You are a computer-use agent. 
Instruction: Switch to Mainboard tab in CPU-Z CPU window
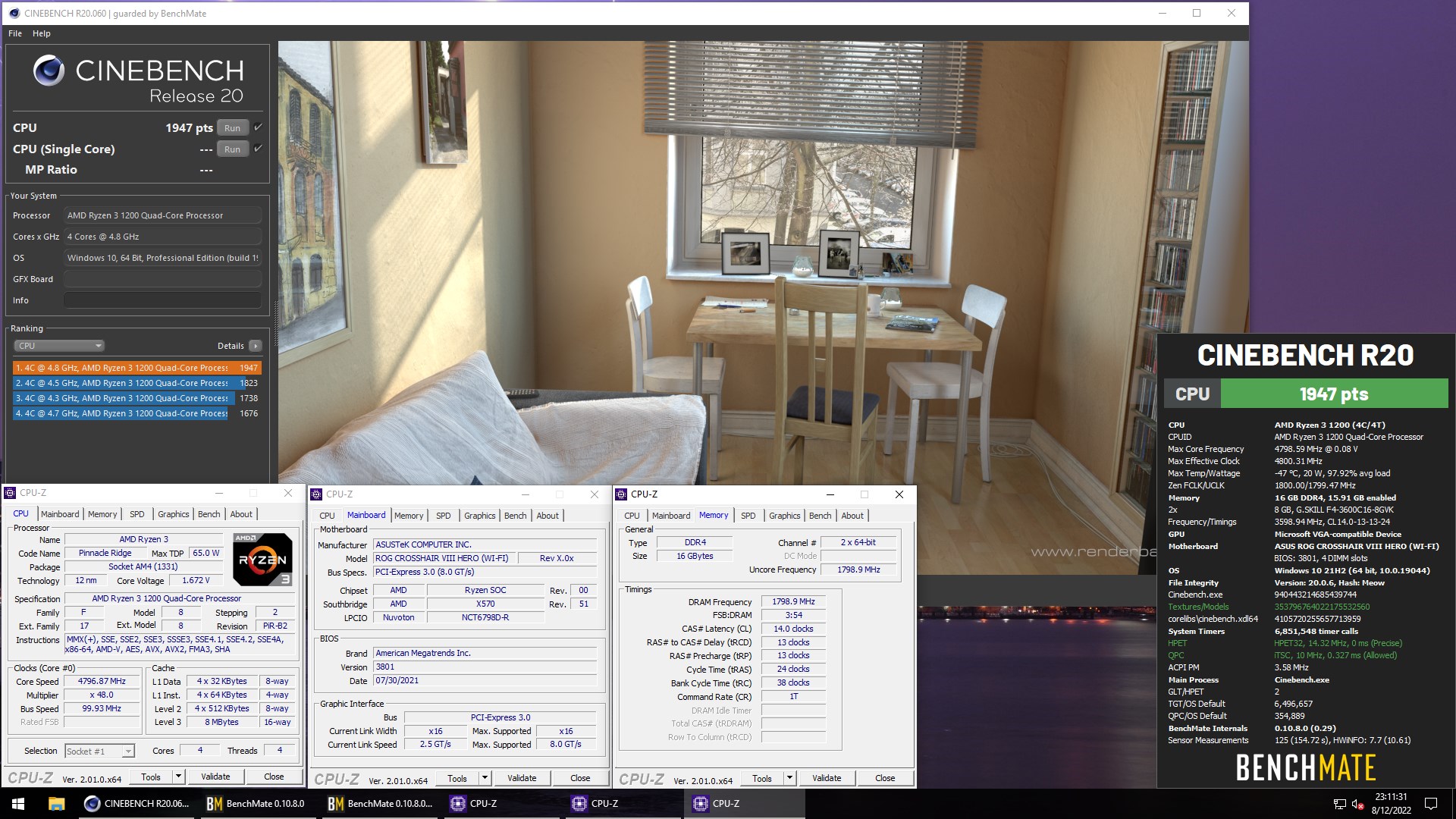coord(60,514)
